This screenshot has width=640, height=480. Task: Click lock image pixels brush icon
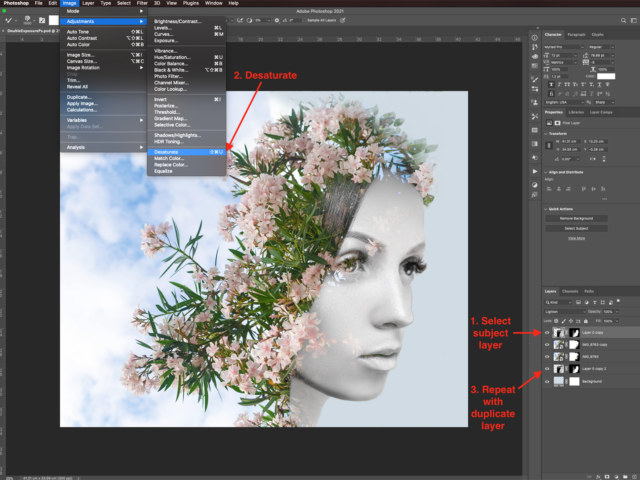point(563,319)
